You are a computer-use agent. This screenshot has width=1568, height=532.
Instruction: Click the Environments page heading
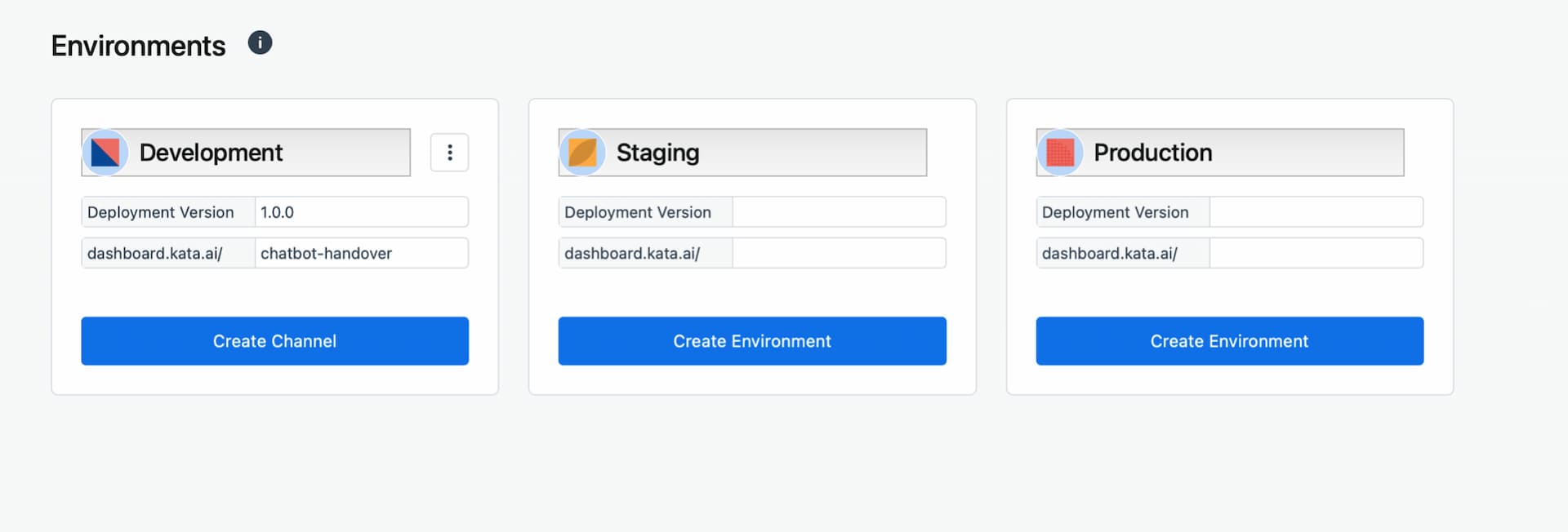pyautogui.click(x=138, y=46)
